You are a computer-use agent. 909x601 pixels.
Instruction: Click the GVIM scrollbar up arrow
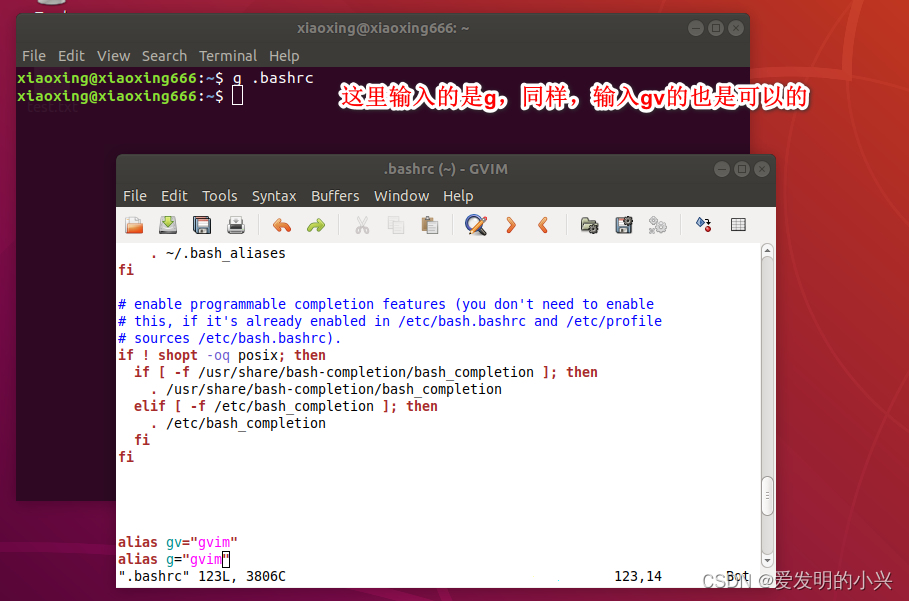(x=767, y=250)
